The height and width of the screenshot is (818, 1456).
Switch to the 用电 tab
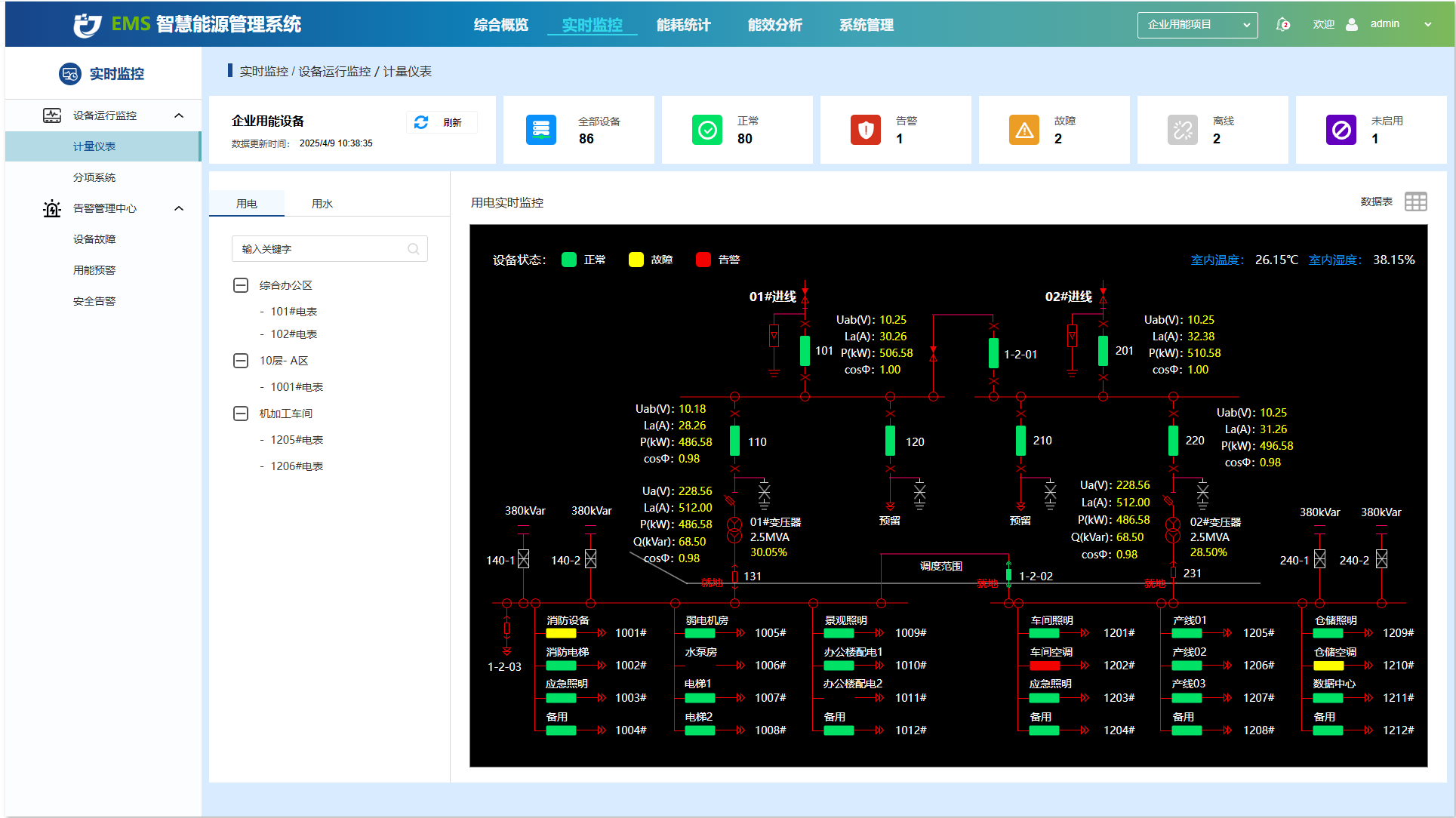click(247, 204)
